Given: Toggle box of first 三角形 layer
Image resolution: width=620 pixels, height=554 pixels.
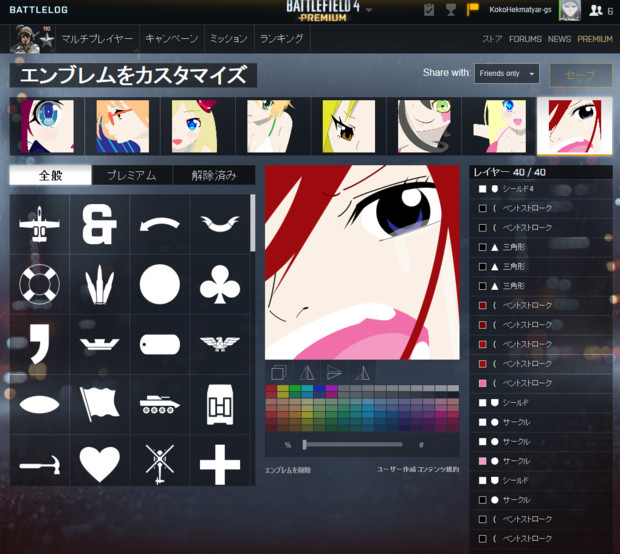Looking at the screenshot, I should tap(482, 247).
